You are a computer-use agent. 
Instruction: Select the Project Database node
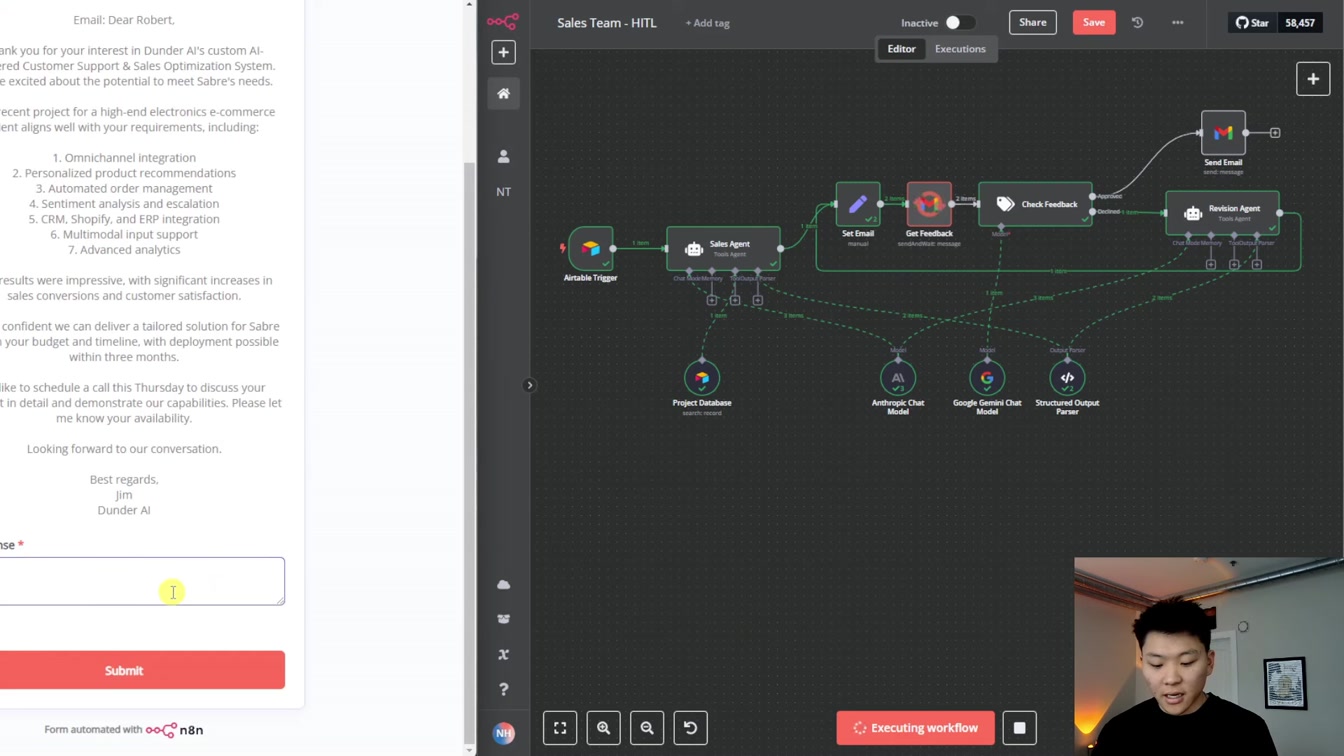point(702,378)
